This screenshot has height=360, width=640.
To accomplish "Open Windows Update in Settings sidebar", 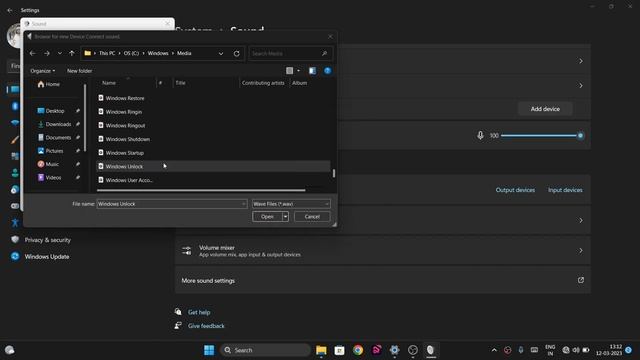I will click(47, 257).
